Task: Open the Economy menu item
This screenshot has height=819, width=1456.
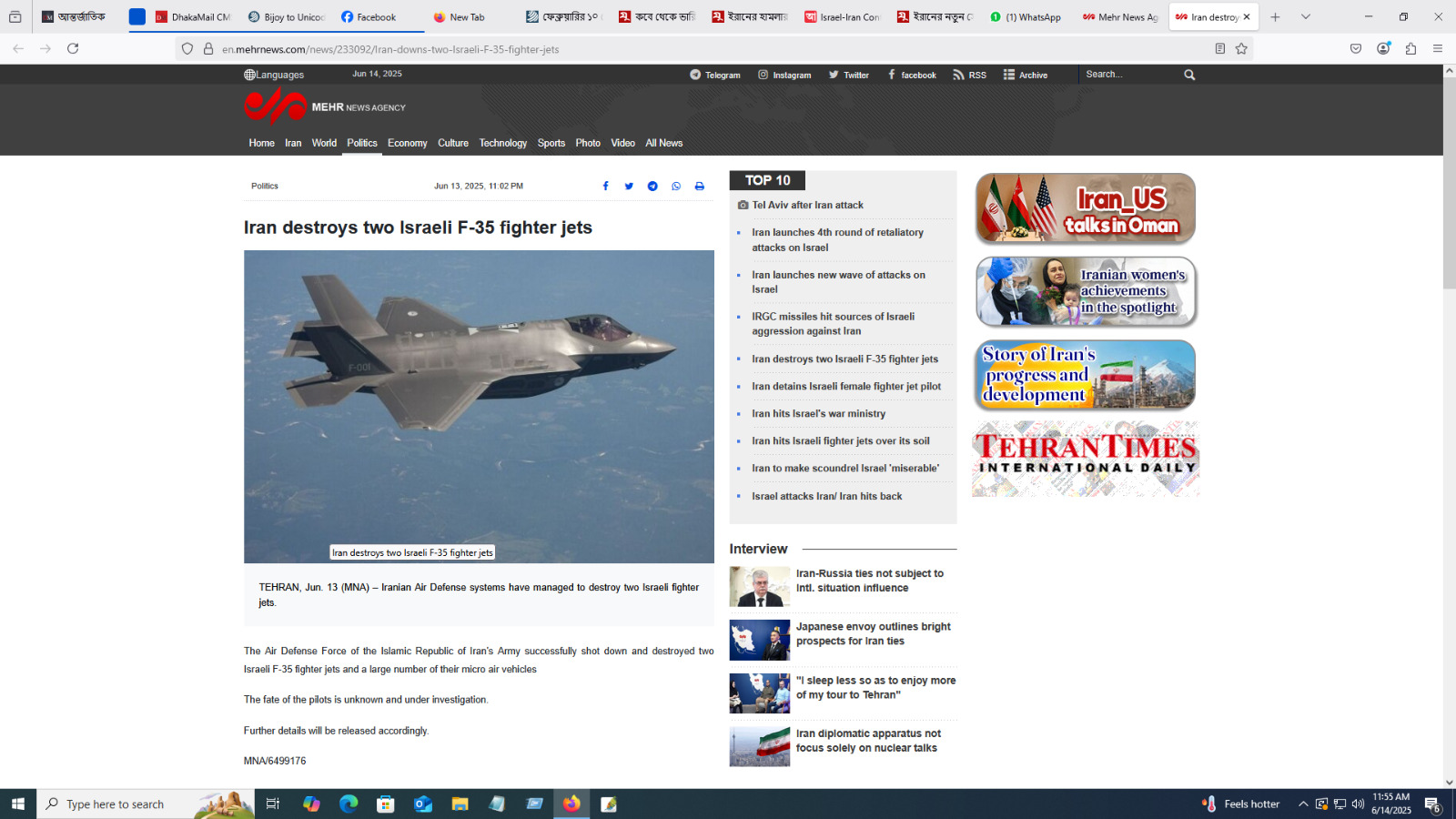Action: 407,143
